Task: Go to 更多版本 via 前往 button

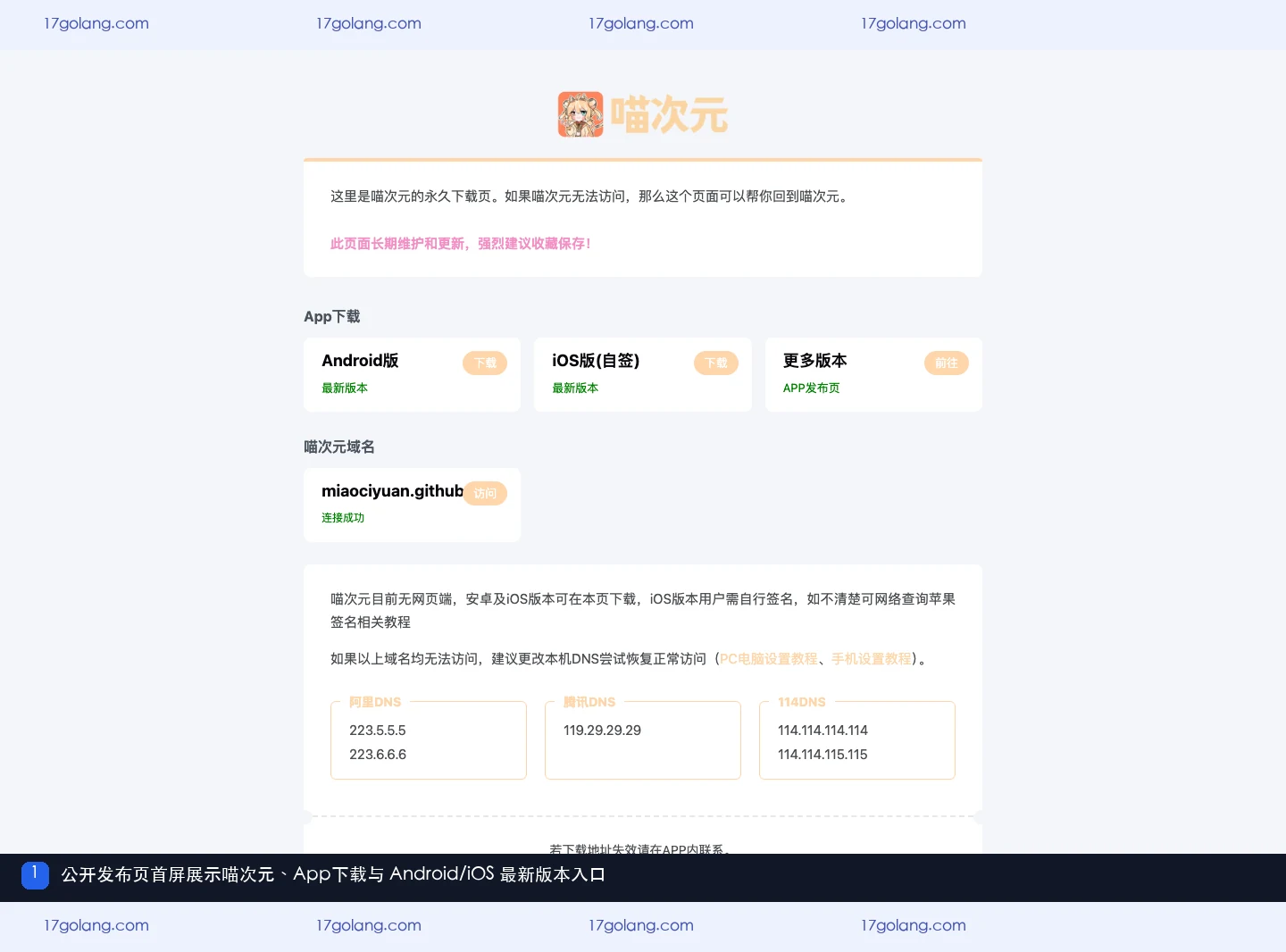Action: pos(947,363)
